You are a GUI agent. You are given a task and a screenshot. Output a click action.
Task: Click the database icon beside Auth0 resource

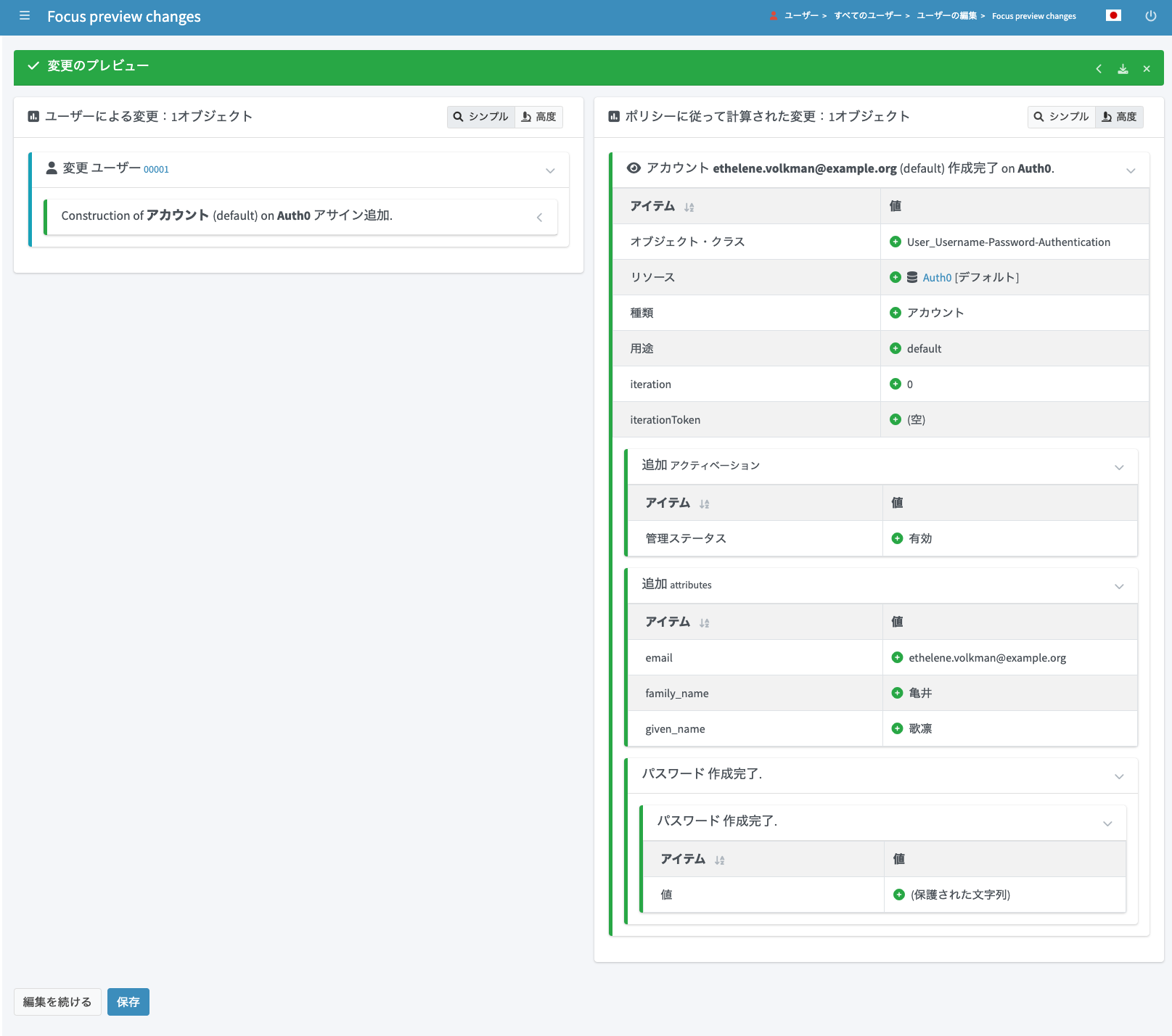coord(912,277)
